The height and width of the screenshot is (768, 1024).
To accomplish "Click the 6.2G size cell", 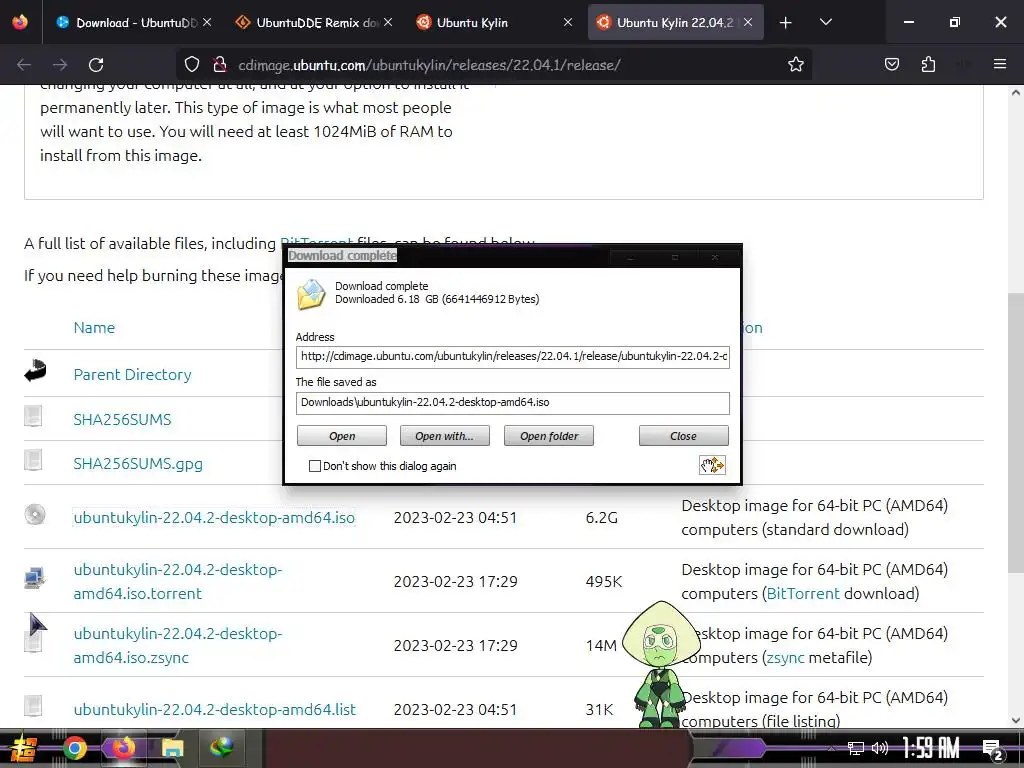I will click(x=601, y=517).
